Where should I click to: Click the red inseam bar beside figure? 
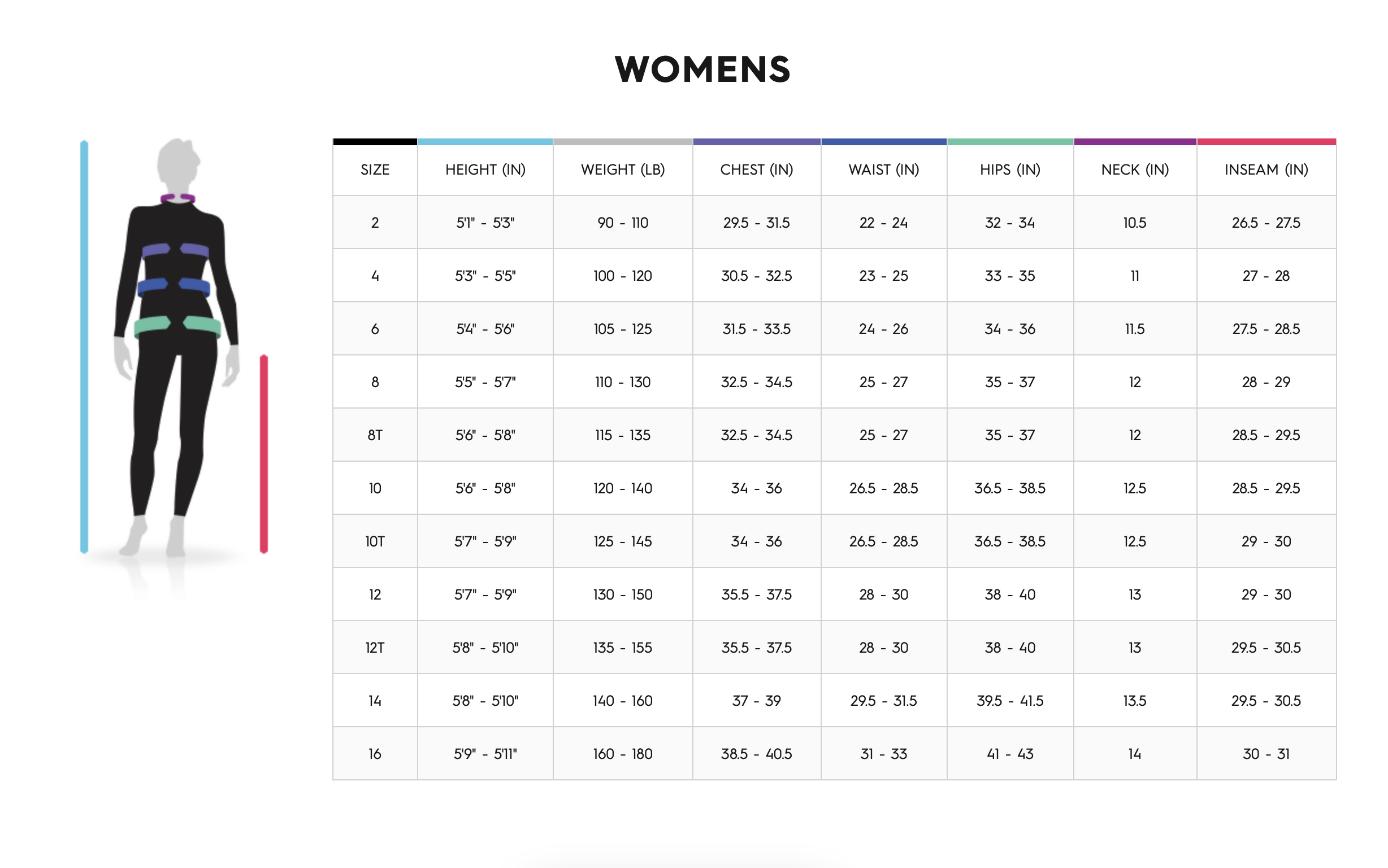coord(264,454)
